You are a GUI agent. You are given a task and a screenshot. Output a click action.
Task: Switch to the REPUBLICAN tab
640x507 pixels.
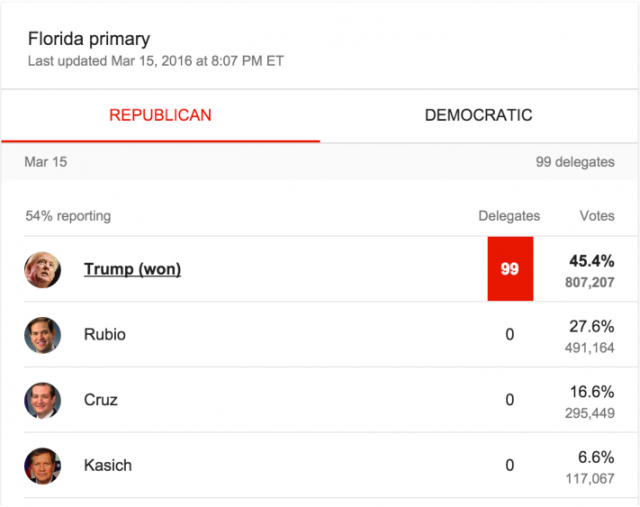click(160, 115)
